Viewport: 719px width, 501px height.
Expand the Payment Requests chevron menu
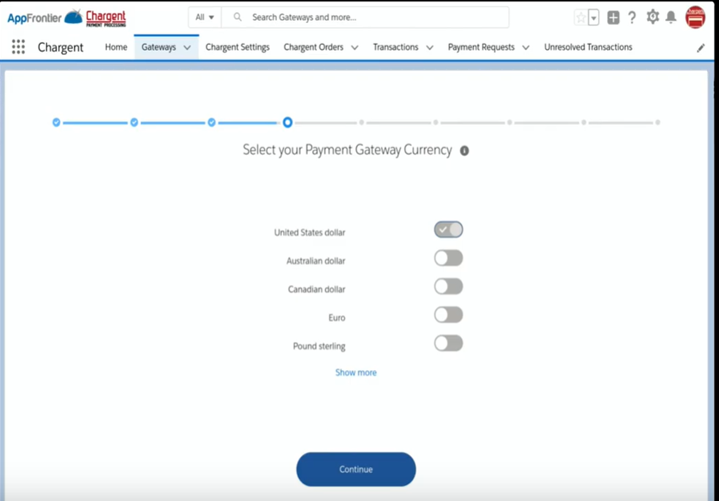525,47
